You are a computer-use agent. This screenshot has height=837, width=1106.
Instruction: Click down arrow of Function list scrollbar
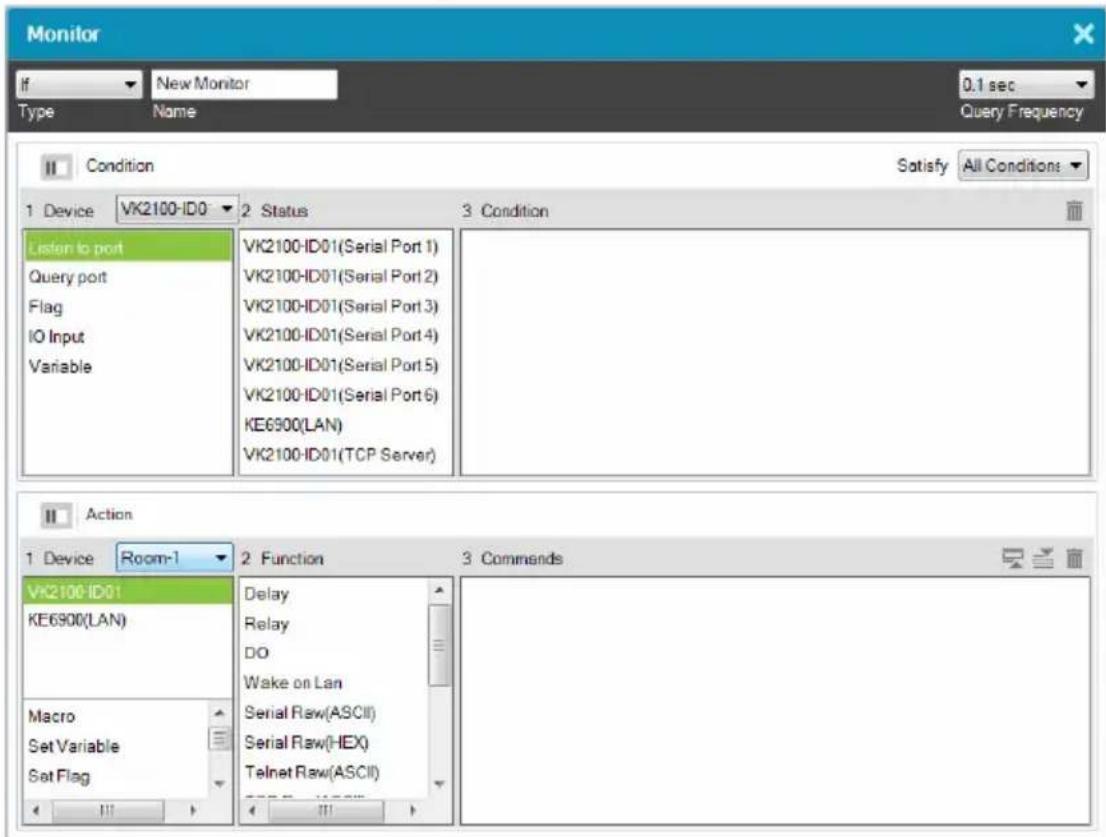pyautogui.click(x=439, y=784)
